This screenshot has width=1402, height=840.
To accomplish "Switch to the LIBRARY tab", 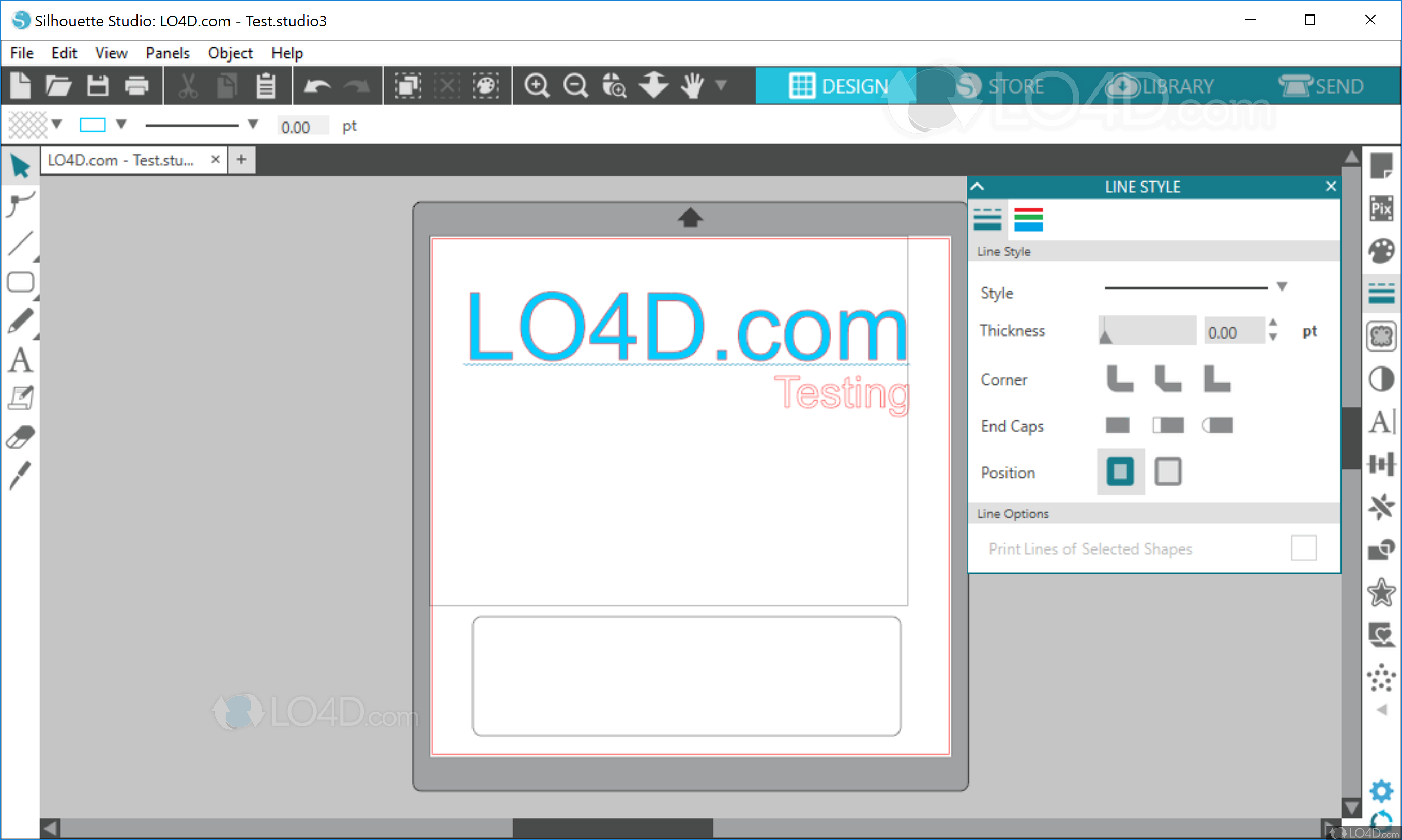I will tap(1160, 86).
